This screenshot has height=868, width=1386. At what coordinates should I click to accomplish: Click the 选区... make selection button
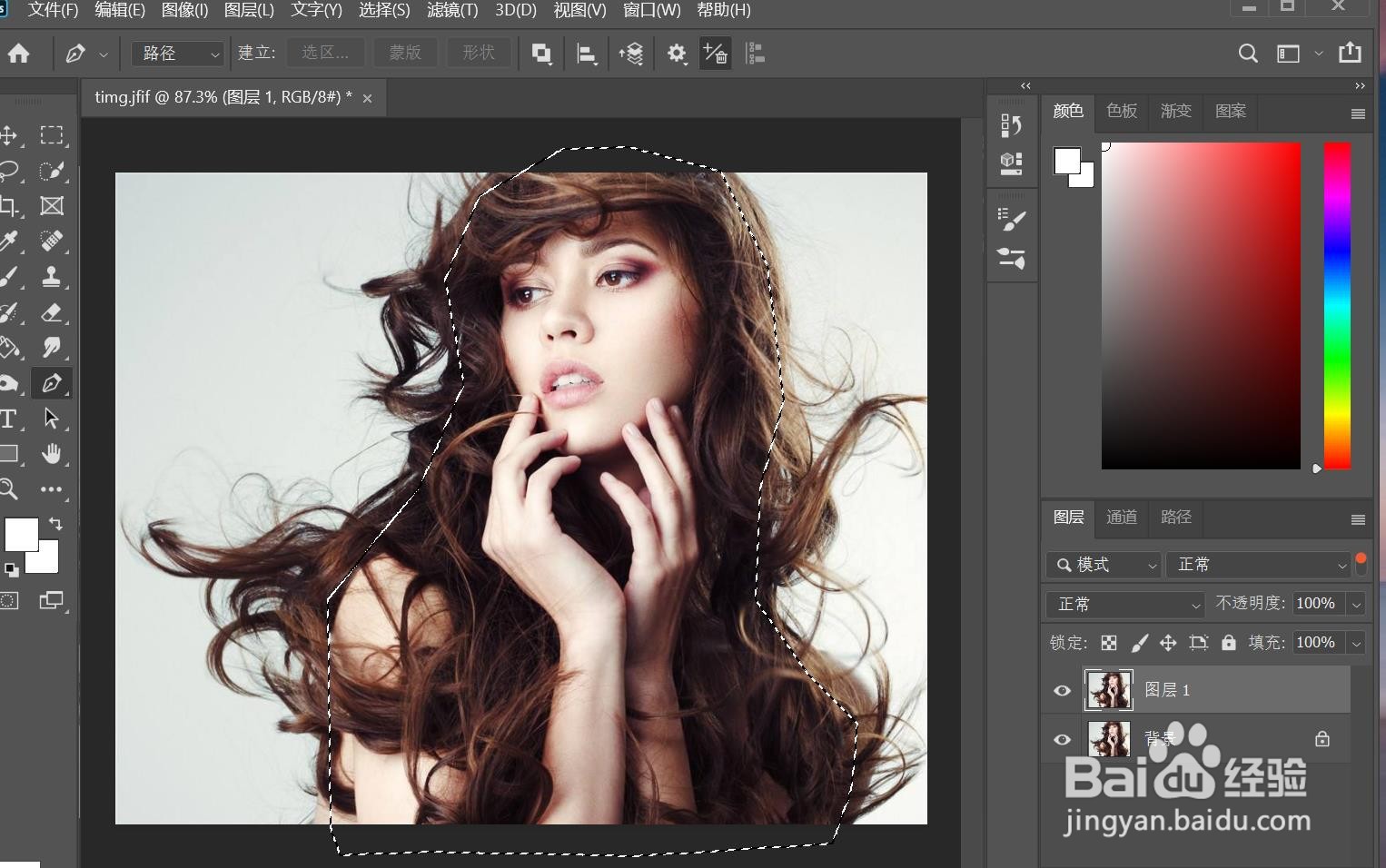click(325, 54)
